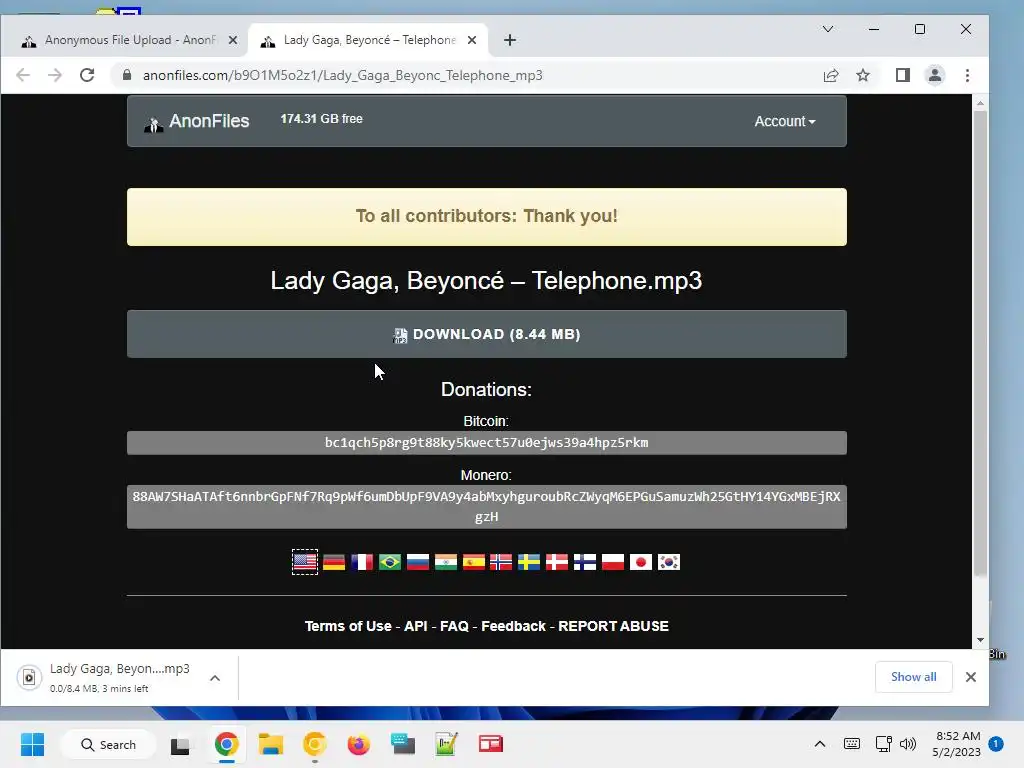The image size is (1024, 768).
Task: Expand the Lady Gaga mp3 download options
Action: pyautogui.click(x=215, y=678)
